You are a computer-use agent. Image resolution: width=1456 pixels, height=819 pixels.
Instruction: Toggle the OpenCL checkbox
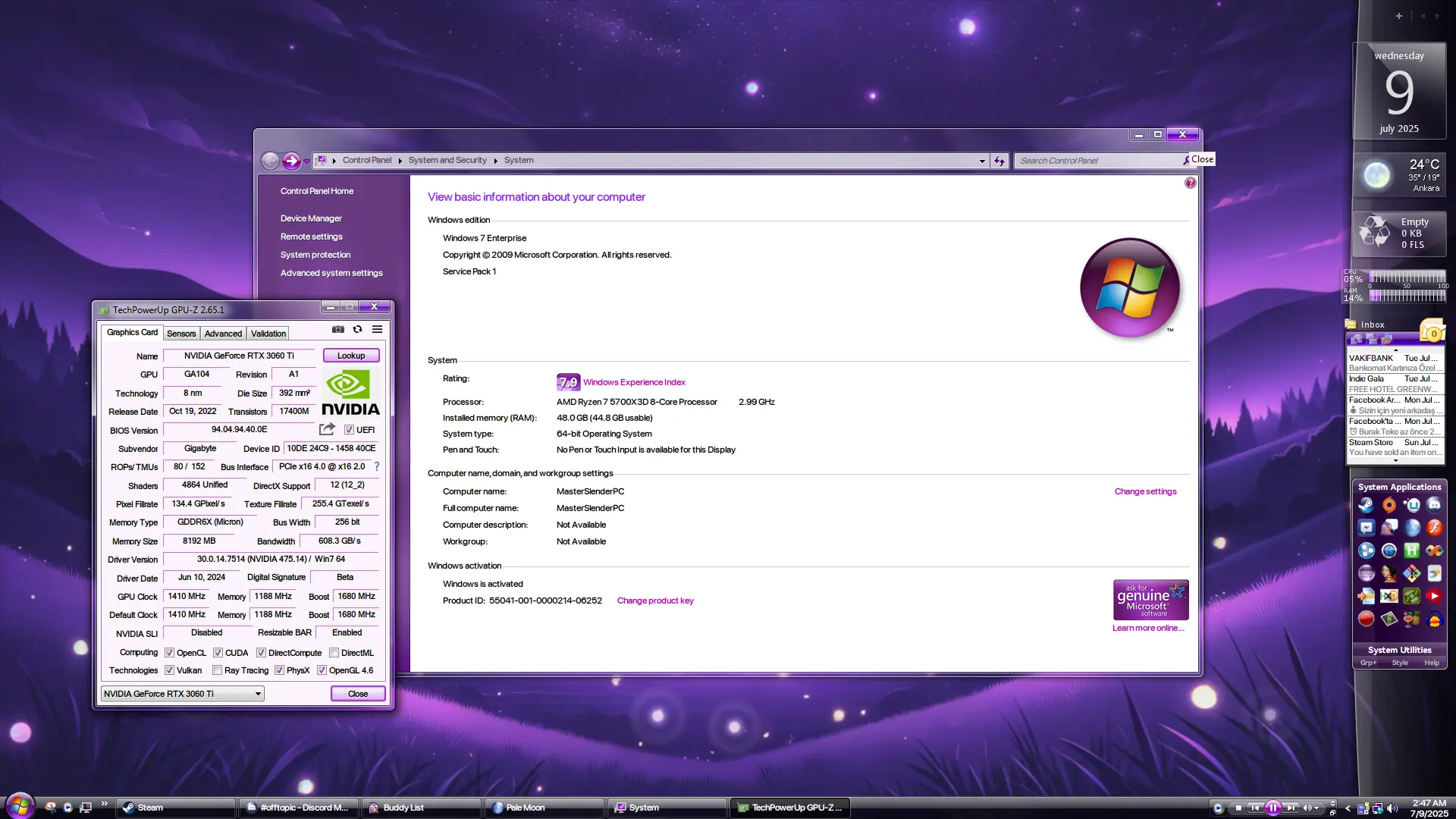170,653
